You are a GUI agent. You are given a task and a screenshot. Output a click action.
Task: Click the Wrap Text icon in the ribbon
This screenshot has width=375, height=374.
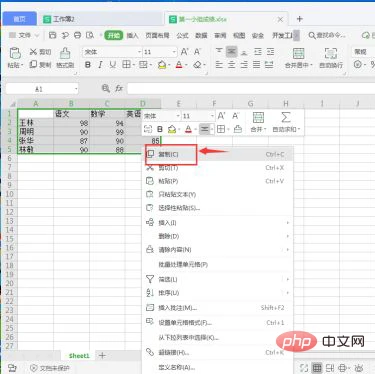(x=331, y=53)
